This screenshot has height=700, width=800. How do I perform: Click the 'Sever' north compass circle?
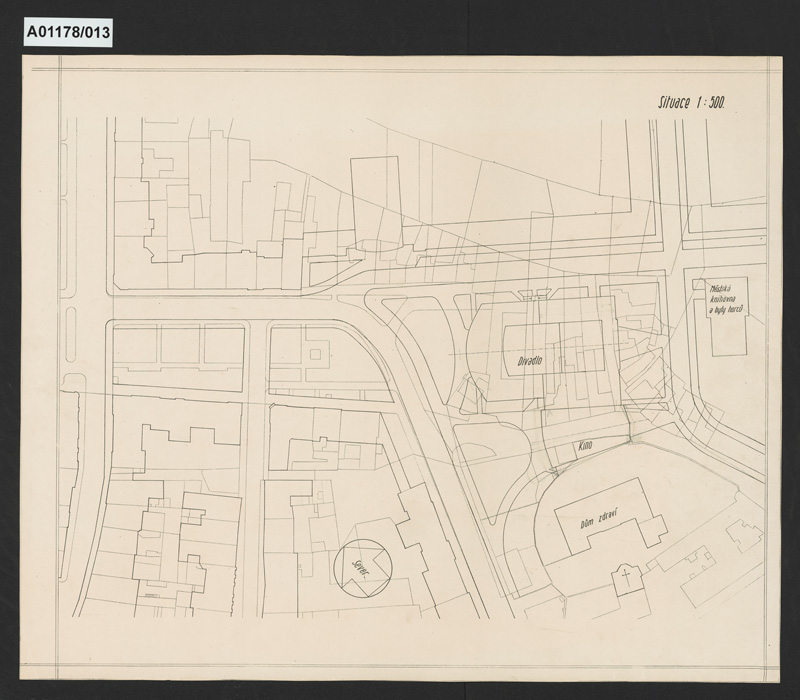(x=363, y=568)
